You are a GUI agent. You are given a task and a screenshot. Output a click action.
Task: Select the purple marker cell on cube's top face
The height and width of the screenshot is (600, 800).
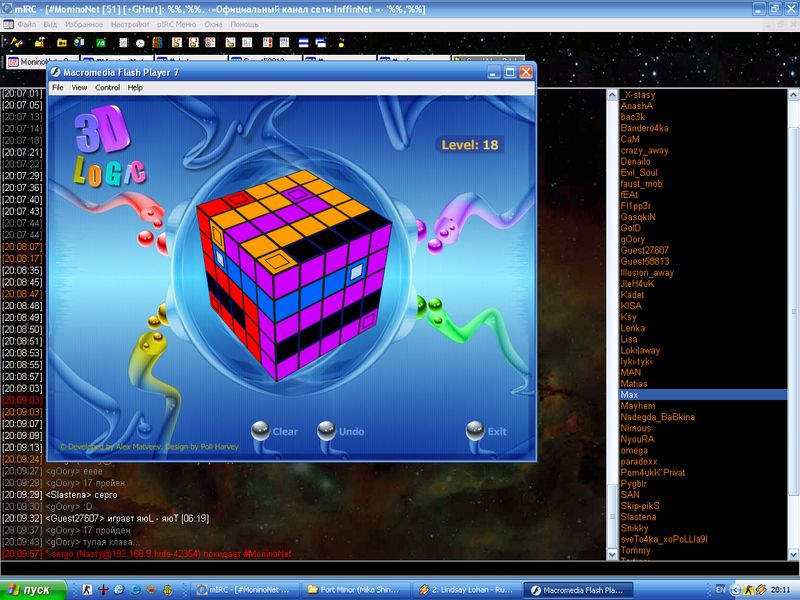[296, 193]
